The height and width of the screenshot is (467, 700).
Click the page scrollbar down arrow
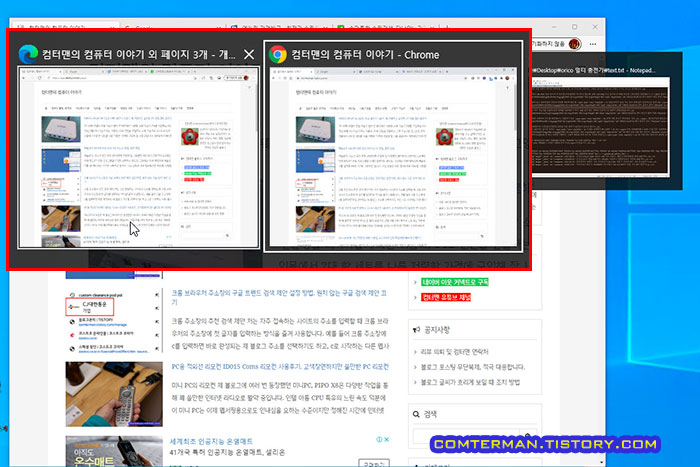click(x=601, y=462)
